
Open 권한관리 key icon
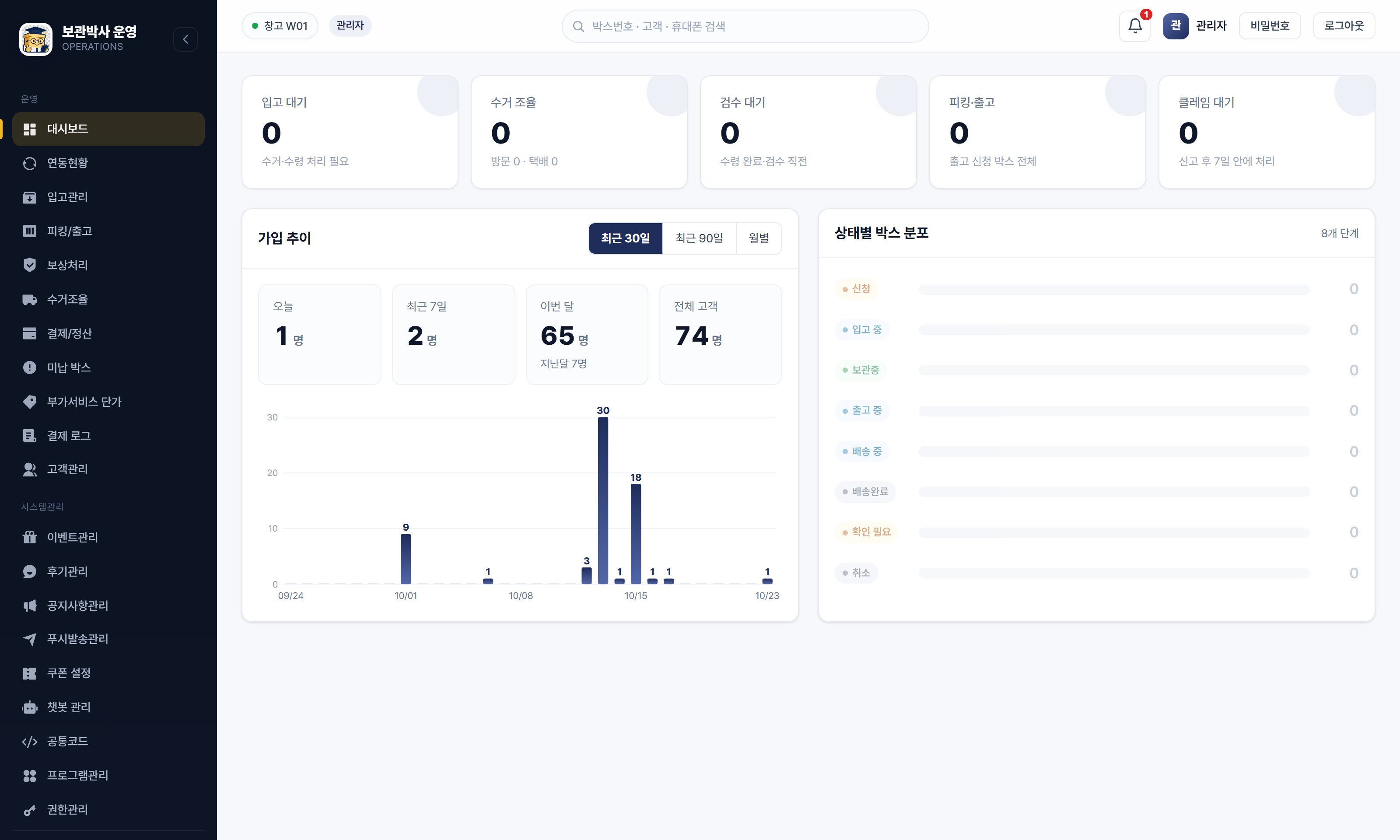coord(29,810)
